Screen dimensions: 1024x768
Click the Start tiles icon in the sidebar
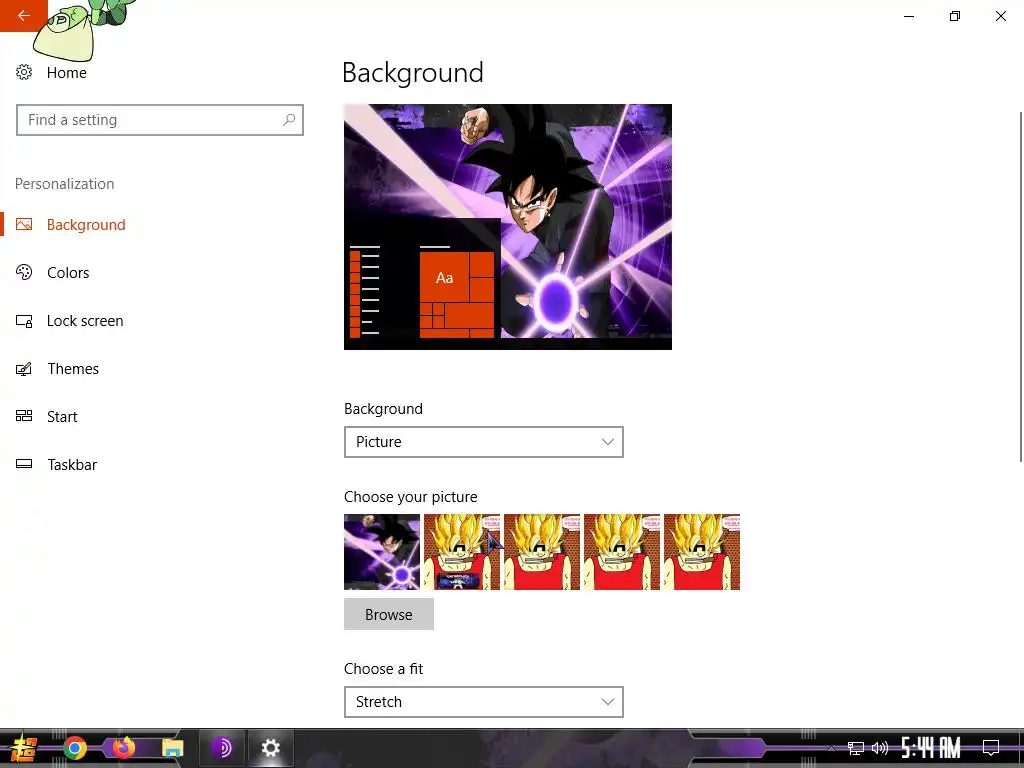click(x=24, y=417)
